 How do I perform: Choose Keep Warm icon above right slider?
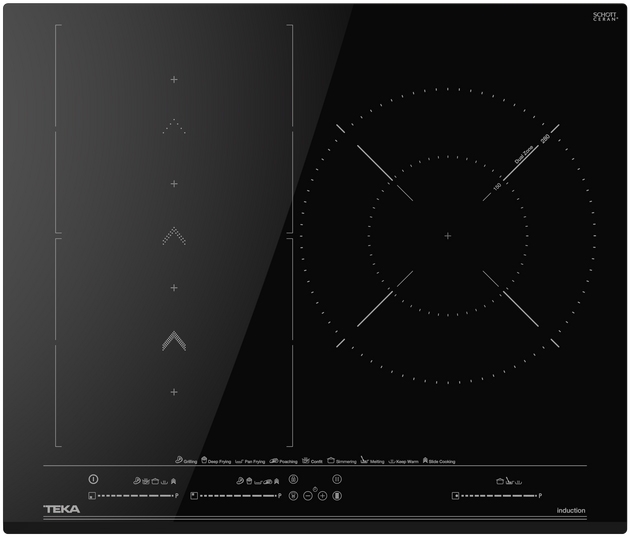coord(518,482)
